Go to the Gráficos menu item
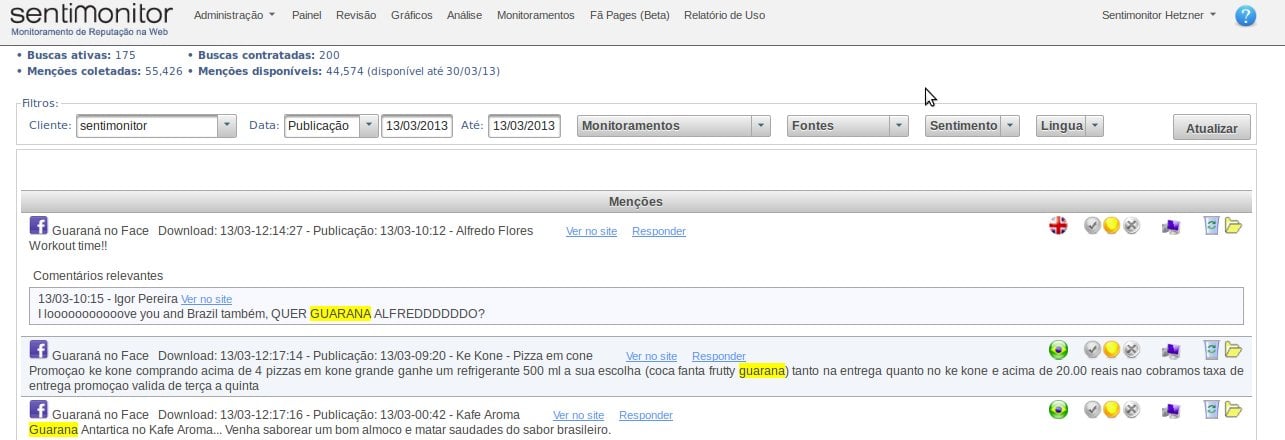The image size is (1285, 440). [x=411, y=16]
